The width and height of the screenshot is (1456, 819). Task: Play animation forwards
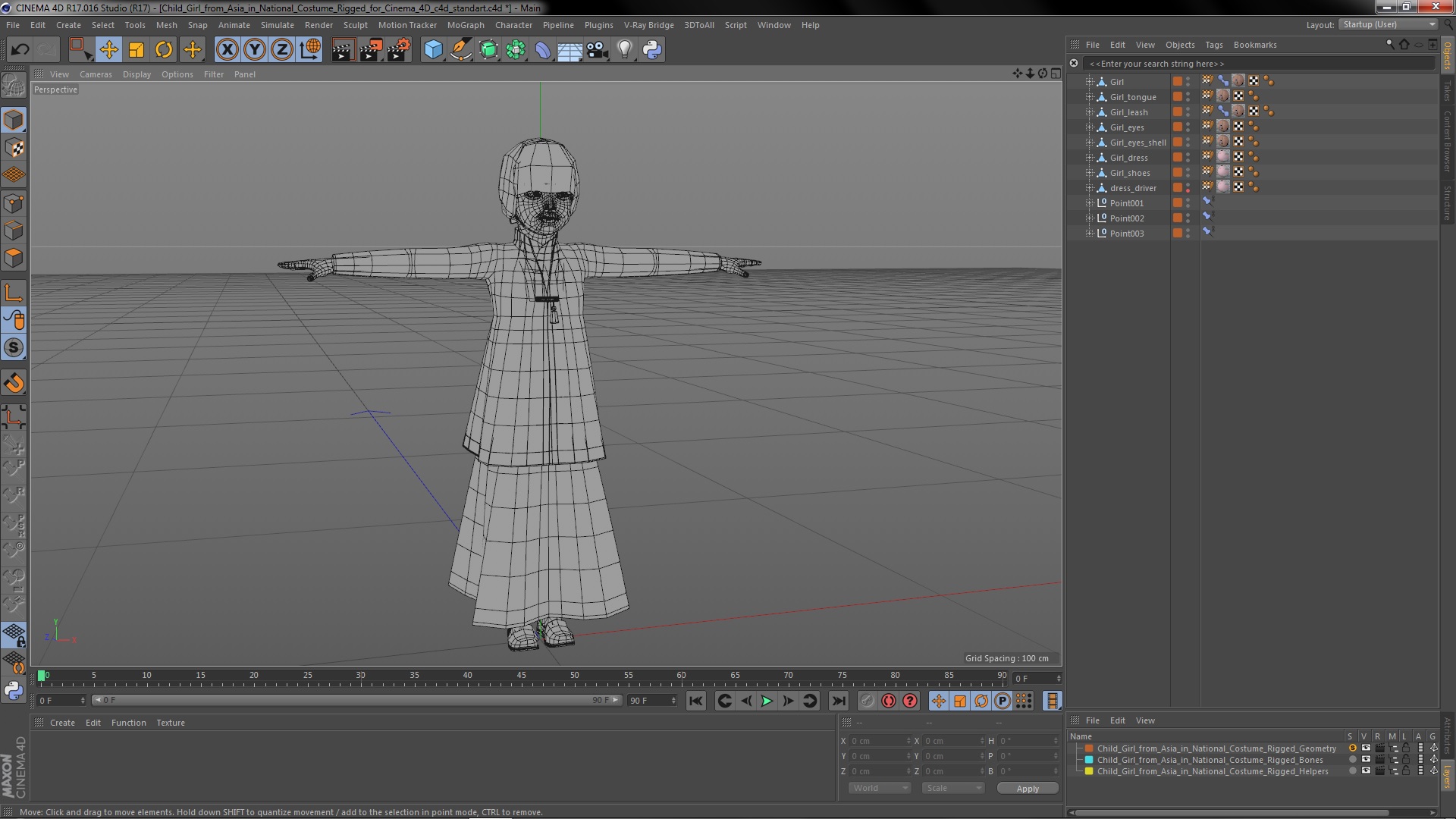point(767,701)
